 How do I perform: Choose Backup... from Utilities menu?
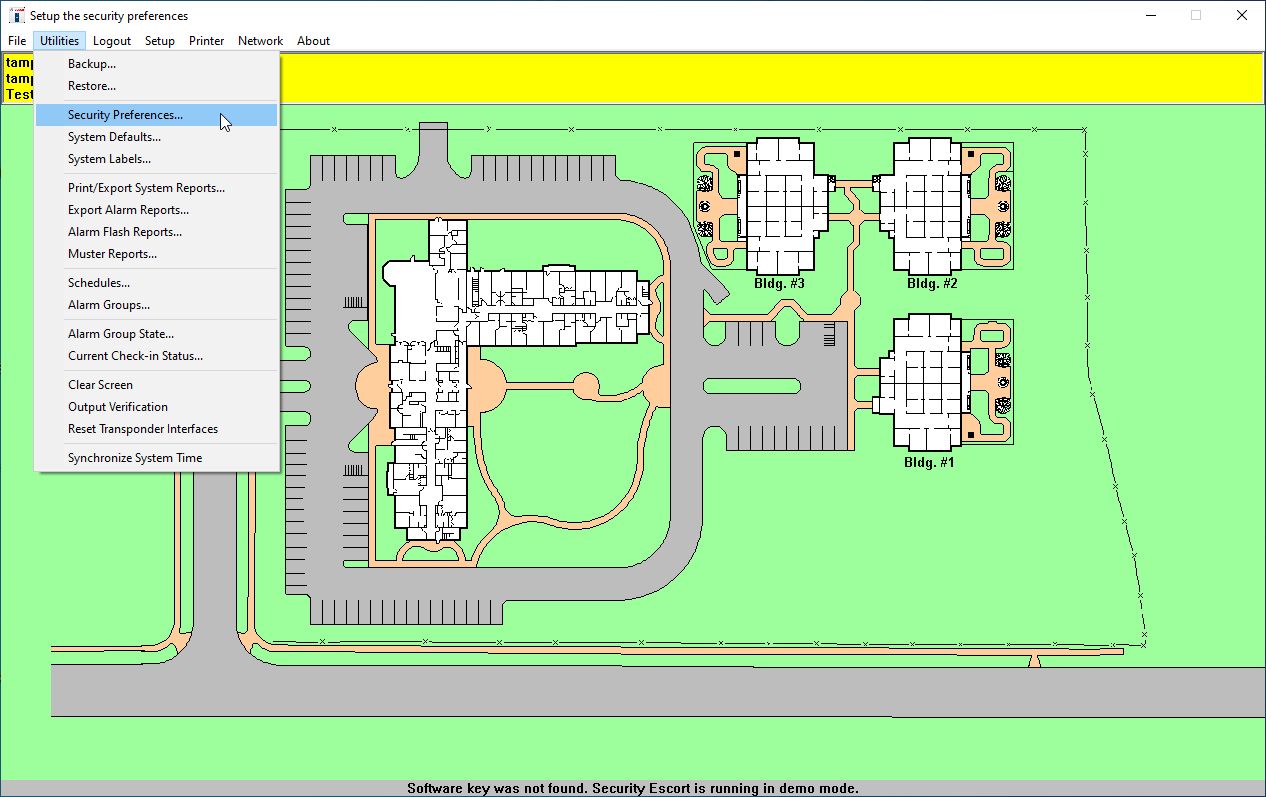point(157,64)
